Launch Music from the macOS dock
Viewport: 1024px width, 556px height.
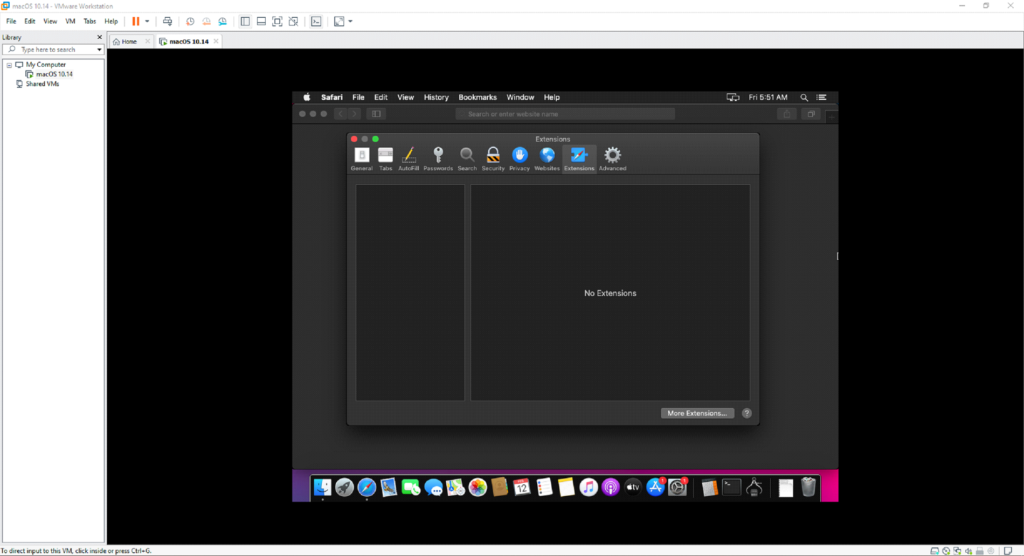point(588,487)
